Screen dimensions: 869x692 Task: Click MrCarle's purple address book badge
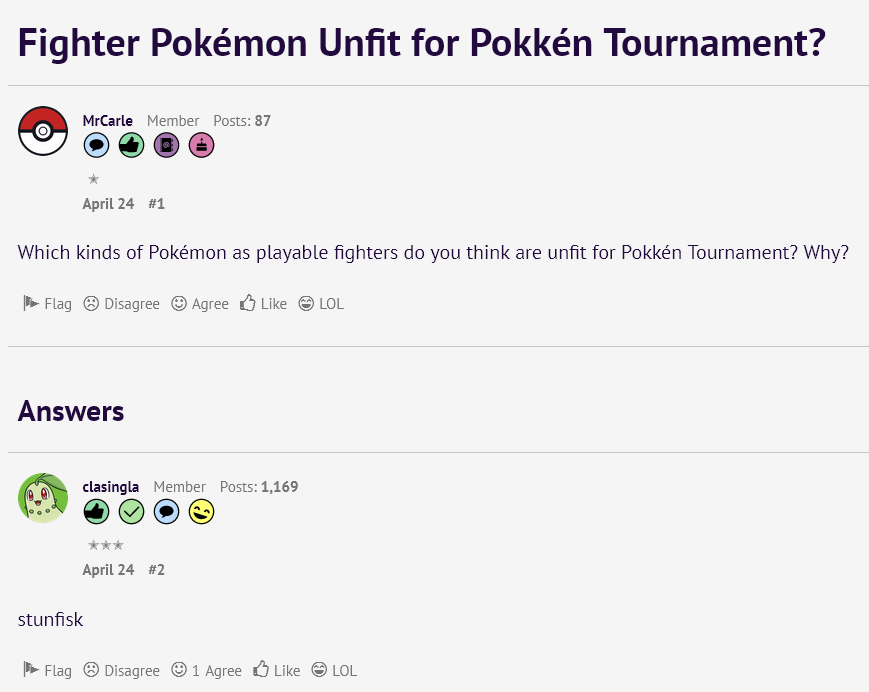pyautogui.click(x=166, y=146)
